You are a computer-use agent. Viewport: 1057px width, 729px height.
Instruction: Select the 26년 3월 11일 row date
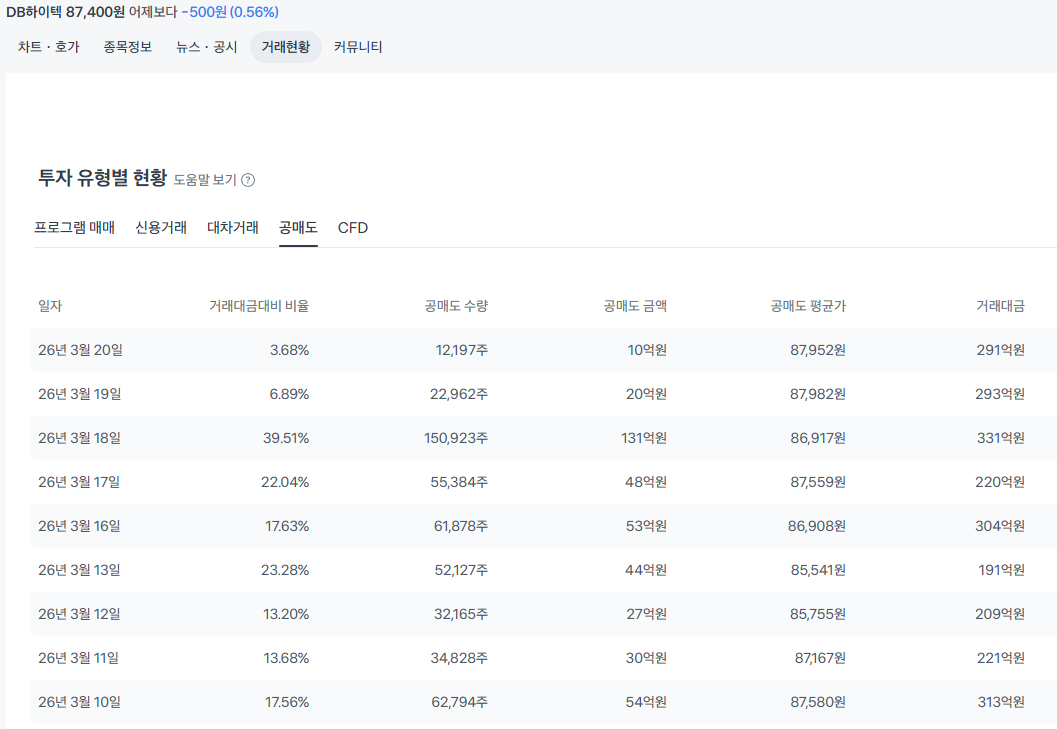point(78,658)
